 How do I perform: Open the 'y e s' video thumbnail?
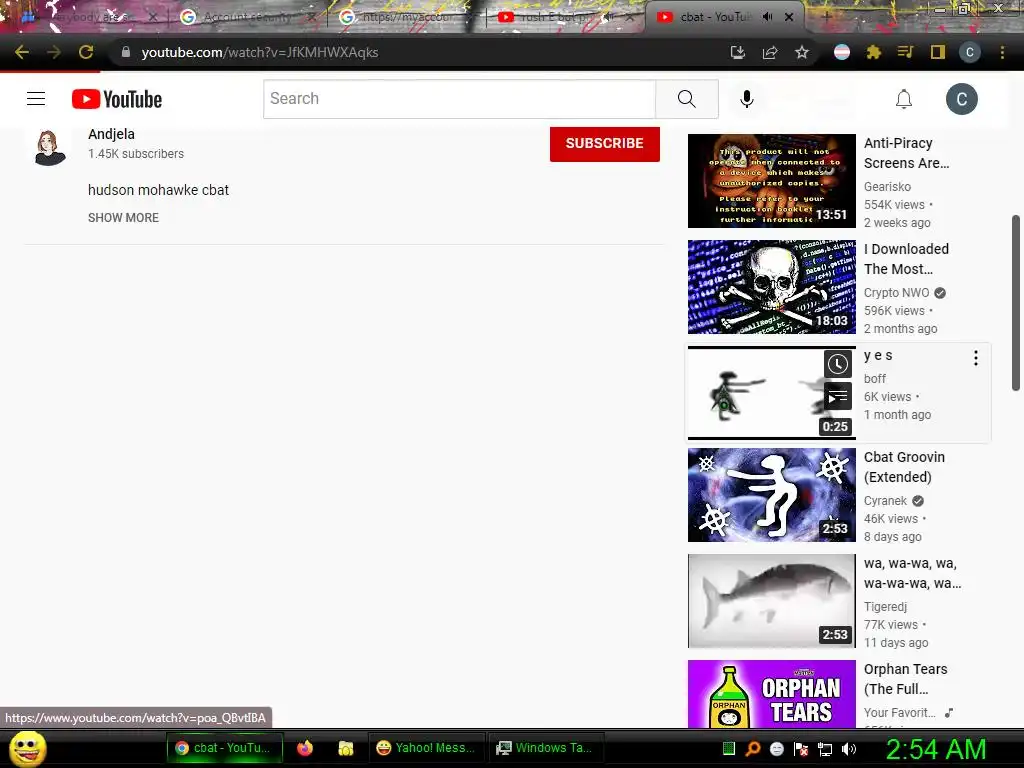point(771,392)
